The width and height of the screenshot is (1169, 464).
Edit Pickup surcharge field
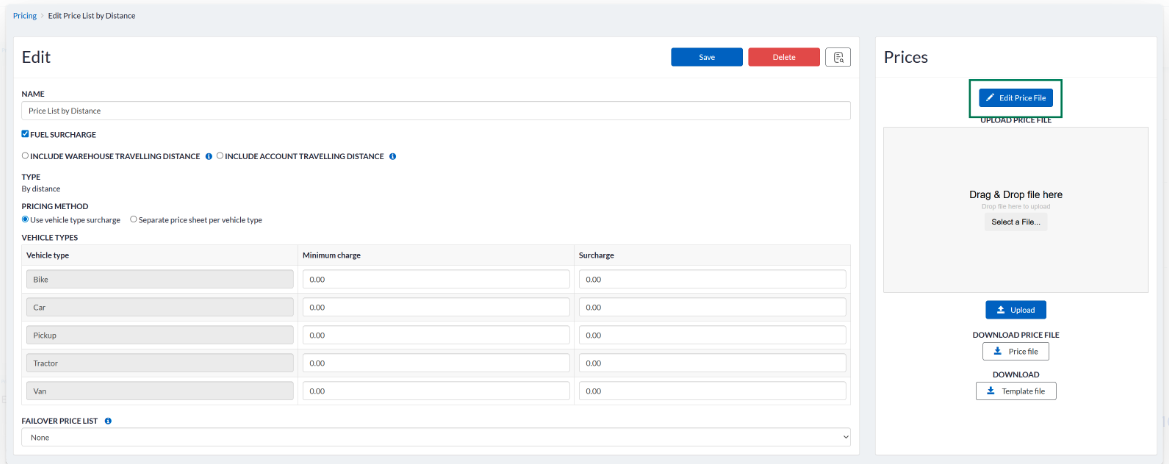(713, 335)
